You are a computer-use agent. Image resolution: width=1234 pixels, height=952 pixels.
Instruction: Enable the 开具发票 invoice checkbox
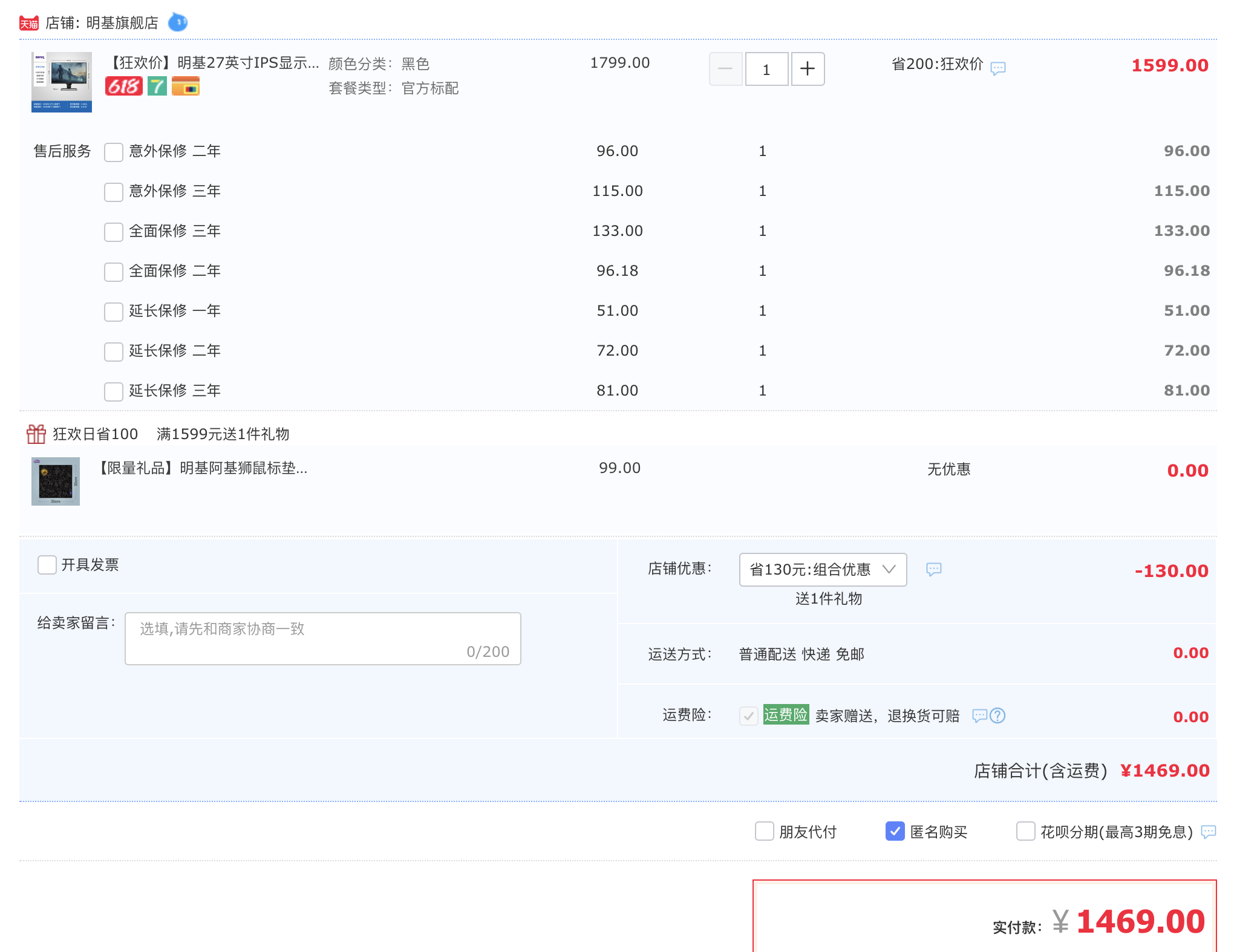47,565
